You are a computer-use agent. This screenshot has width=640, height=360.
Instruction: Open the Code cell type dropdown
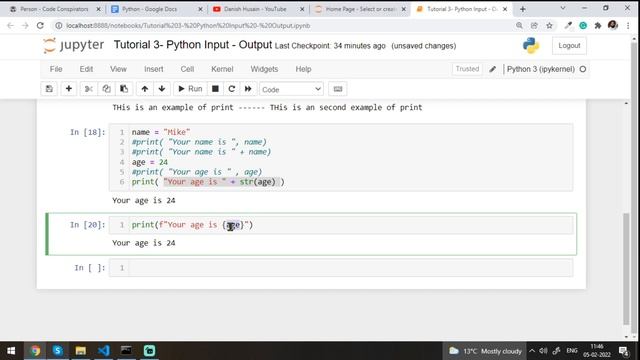tap(291, 89)
